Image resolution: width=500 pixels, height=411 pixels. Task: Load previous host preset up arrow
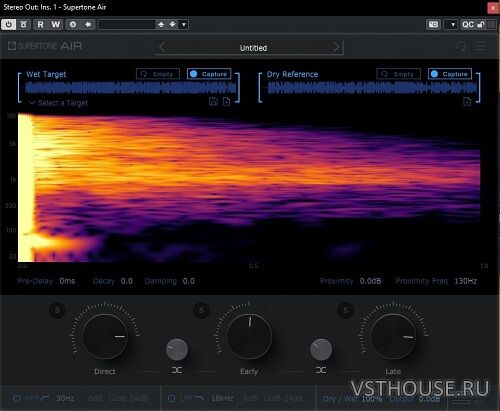161,24
